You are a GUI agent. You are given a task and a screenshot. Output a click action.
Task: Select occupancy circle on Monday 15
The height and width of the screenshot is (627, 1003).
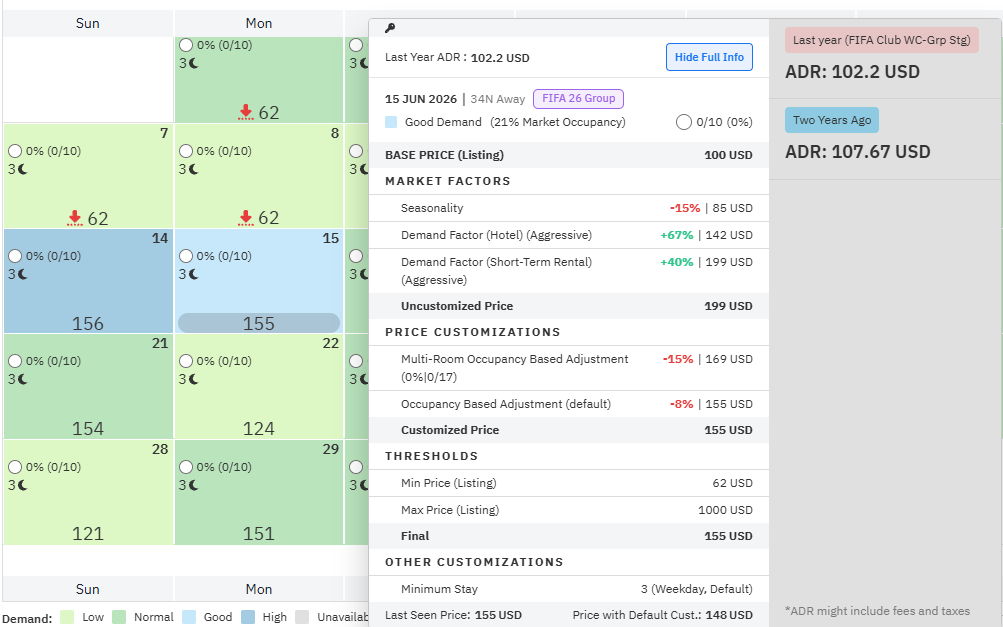click(x=186, y=256)
